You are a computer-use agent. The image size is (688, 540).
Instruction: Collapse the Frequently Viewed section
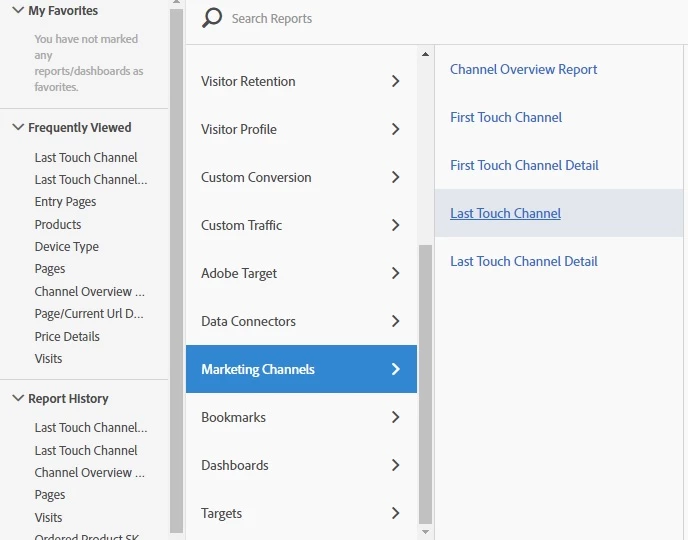(x=18, y=127)
